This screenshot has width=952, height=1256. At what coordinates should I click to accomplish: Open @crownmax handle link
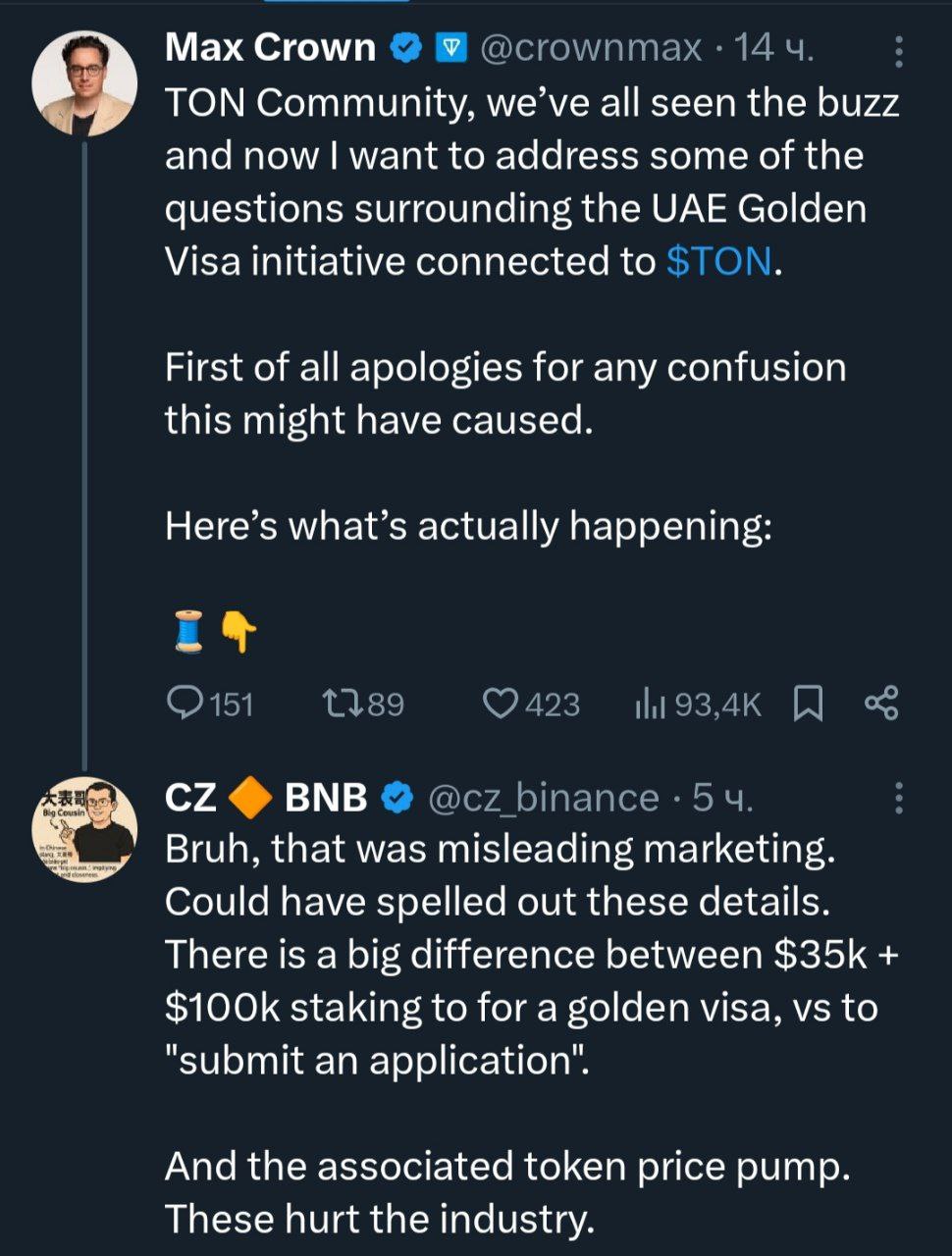pyautogui.click(x=591, y=47)
